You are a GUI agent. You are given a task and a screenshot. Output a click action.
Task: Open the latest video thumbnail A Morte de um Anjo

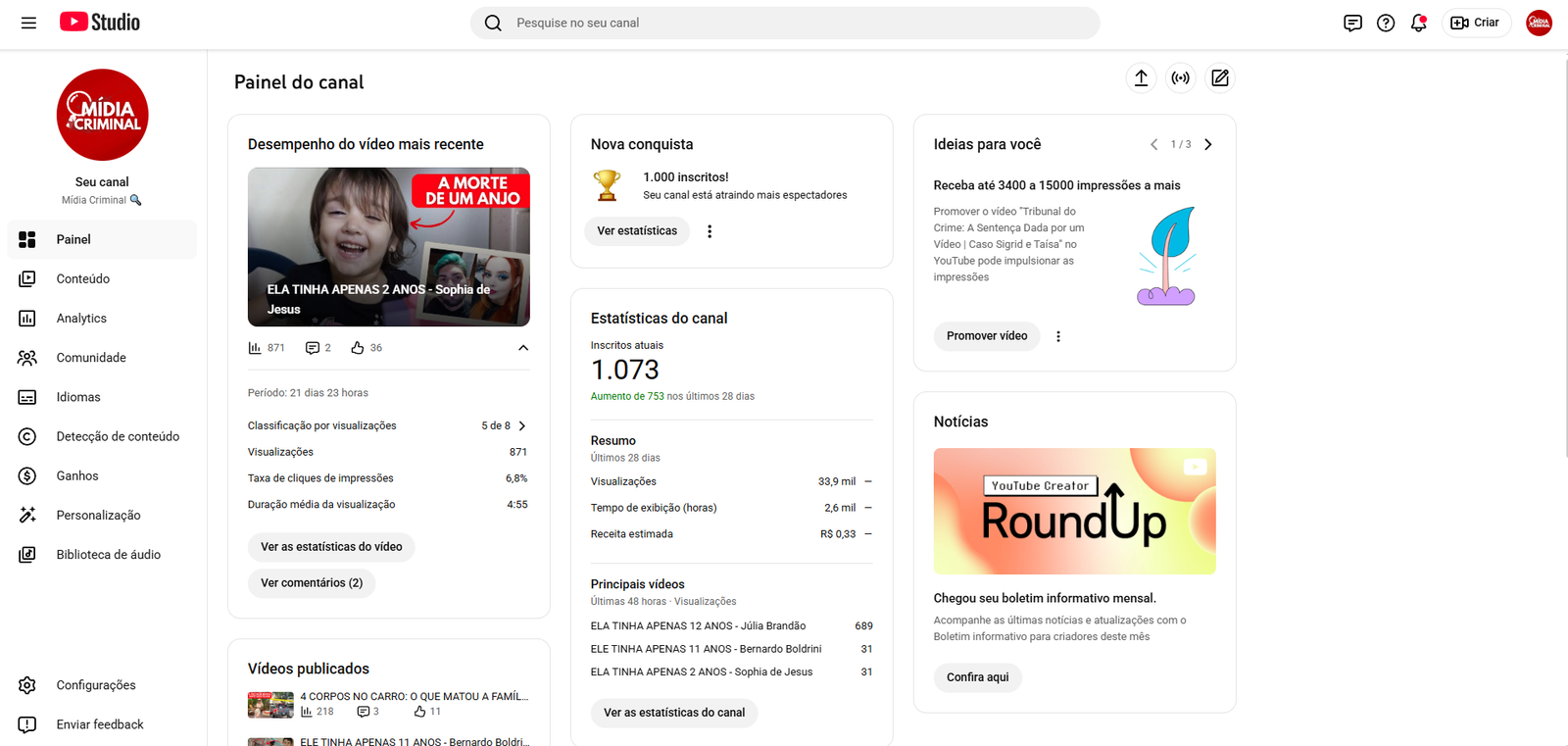[x=388, y=247]
